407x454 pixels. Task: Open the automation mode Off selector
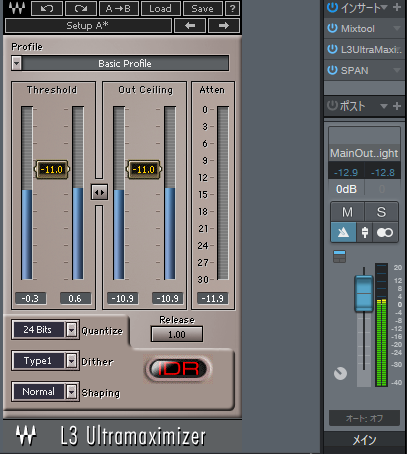click(x=364, y=418)
